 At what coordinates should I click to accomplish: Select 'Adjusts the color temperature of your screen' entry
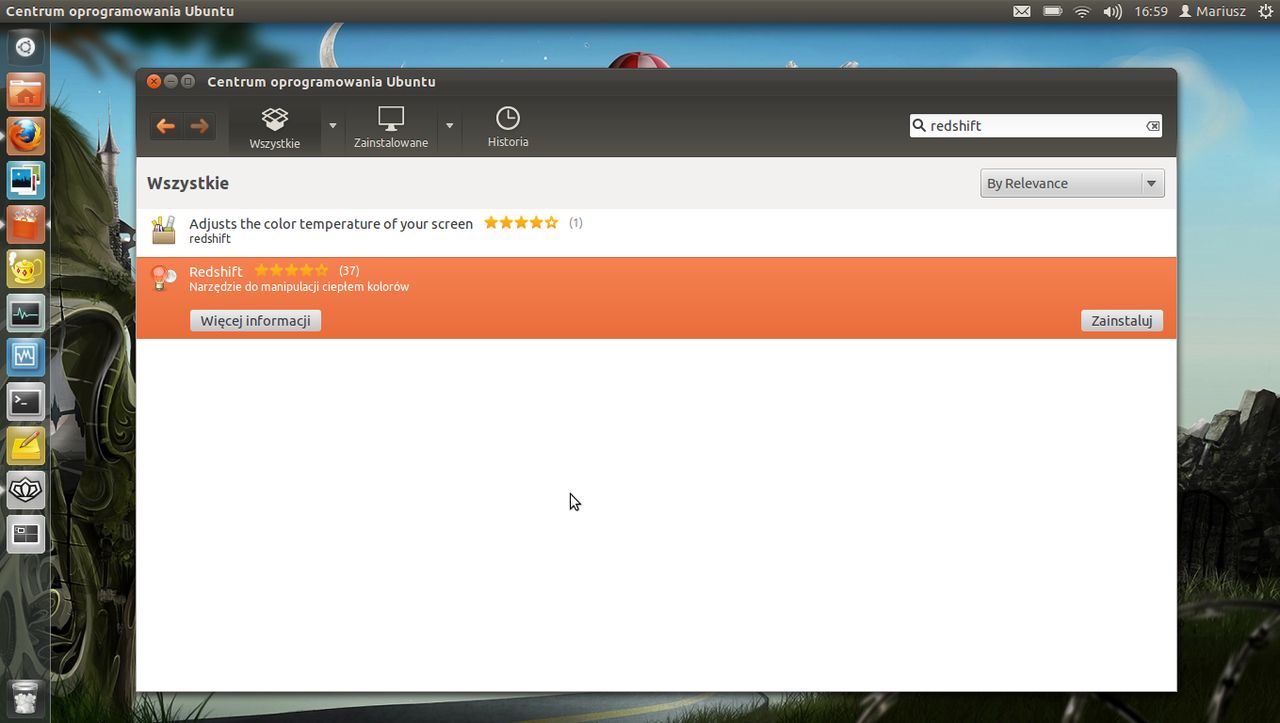tap(656, 231)
